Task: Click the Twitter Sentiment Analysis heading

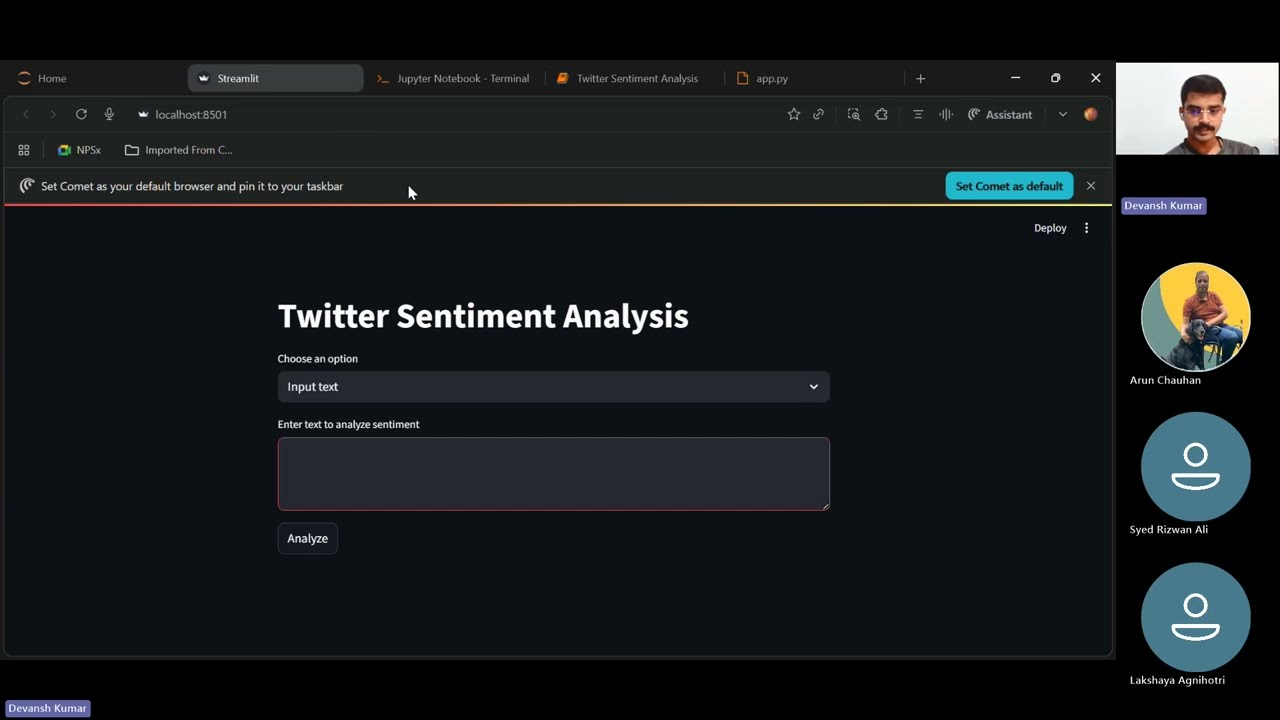Action: click(x=483, y=316)
